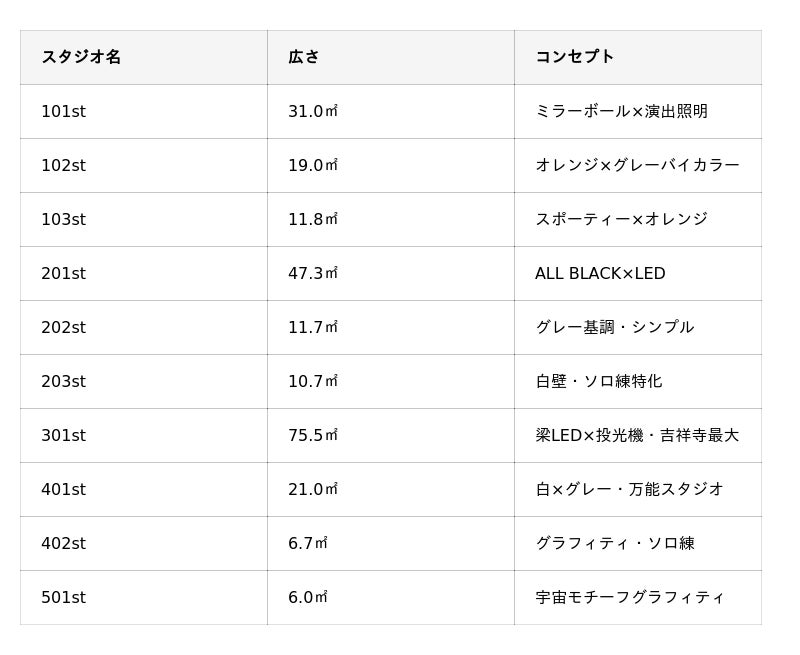The image size is (800, 655).
Task: Click the コンセプト column header
Action: 575,57
